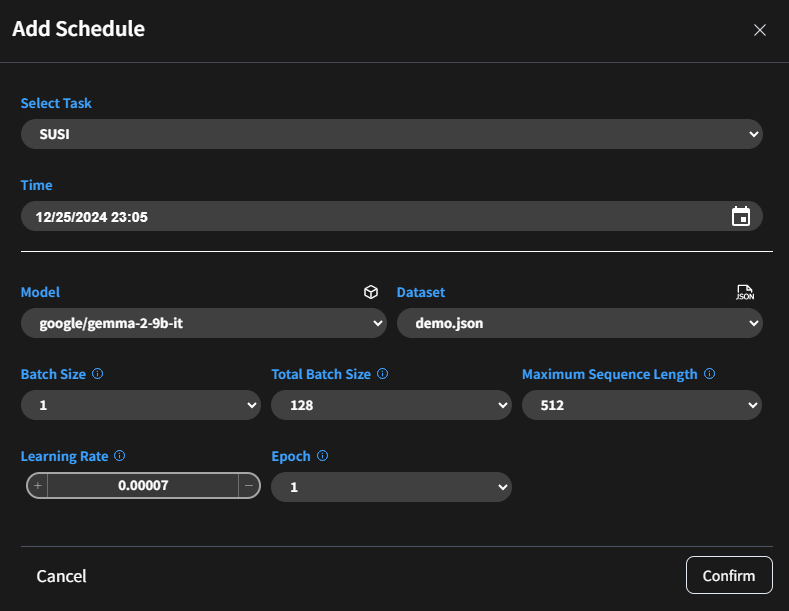Click the info icon next to Total Batch Size
789x611 pixels.
[x=383, y=374]
